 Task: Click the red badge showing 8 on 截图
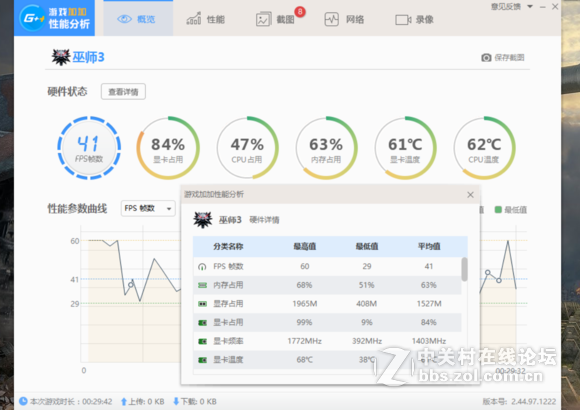300,12
